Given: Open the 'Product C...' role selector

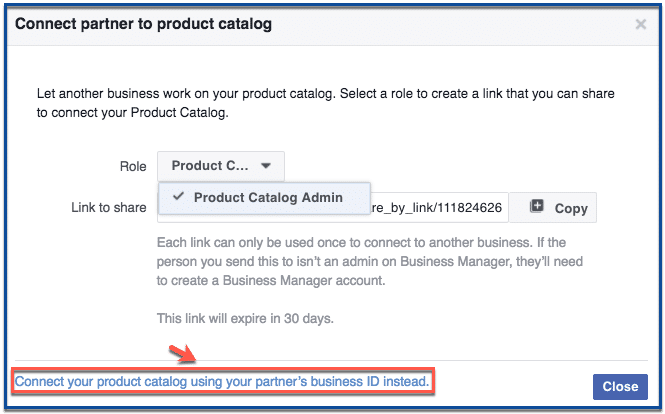Looking at the screenshot, I should click(221, 166).
